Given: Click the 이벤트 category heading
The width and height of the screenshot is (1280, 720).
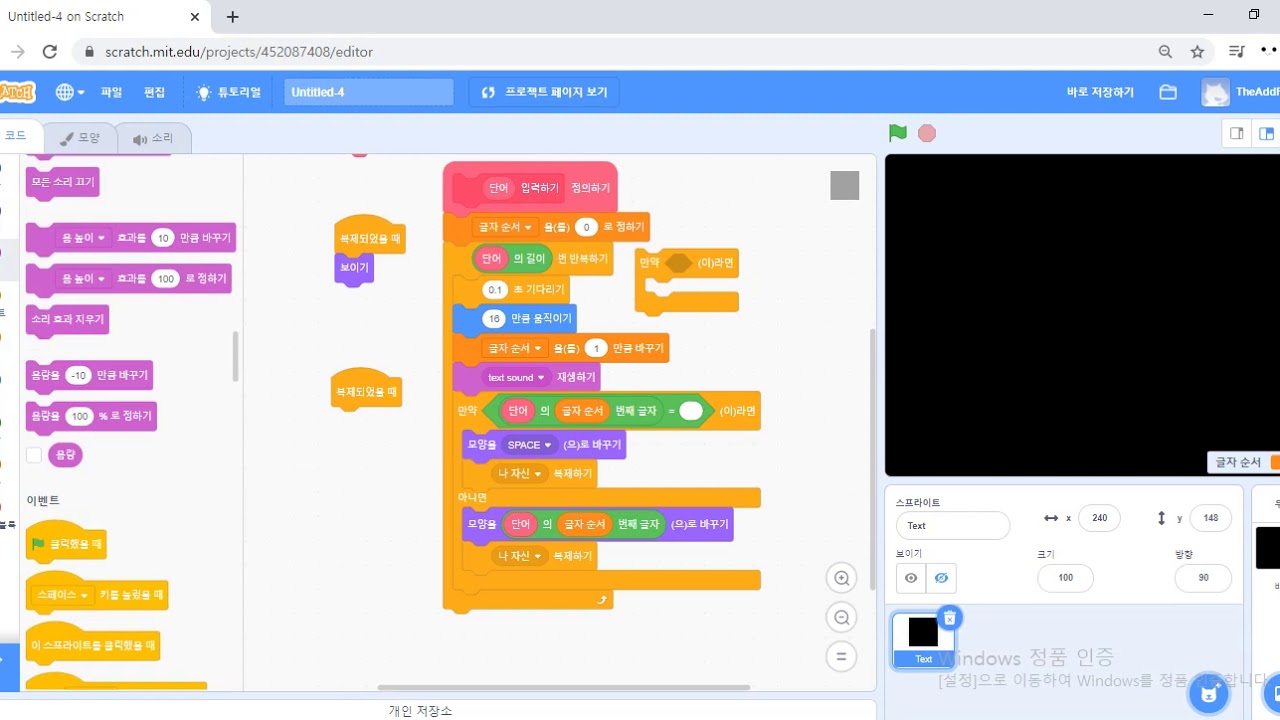Looking at the screenshot, I should click(43, 500).
